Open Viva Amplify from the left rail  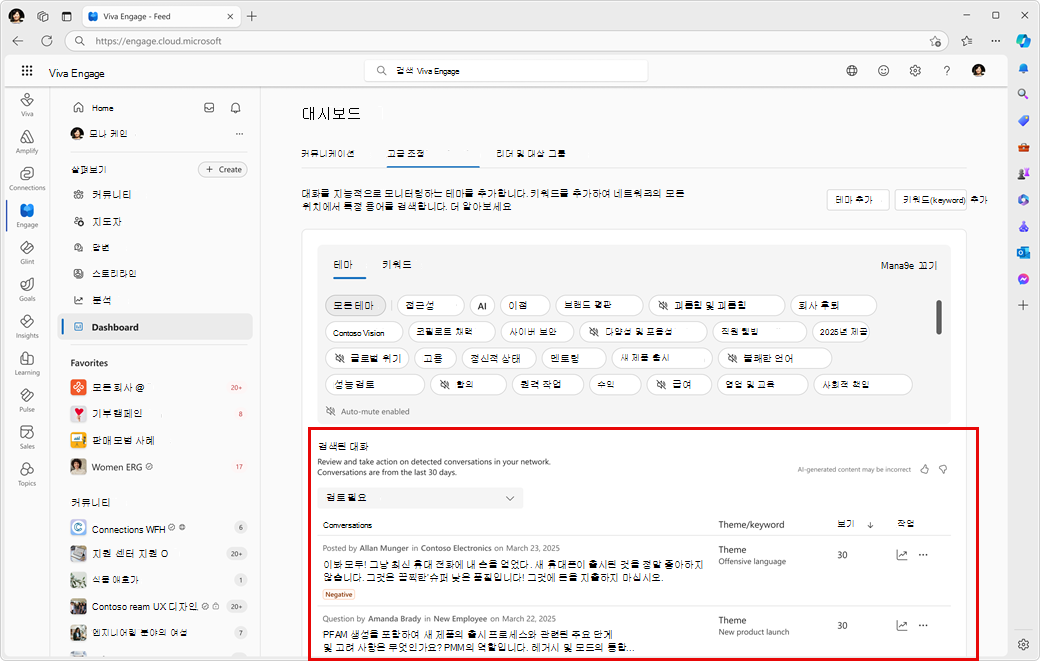tap(27, 138)
